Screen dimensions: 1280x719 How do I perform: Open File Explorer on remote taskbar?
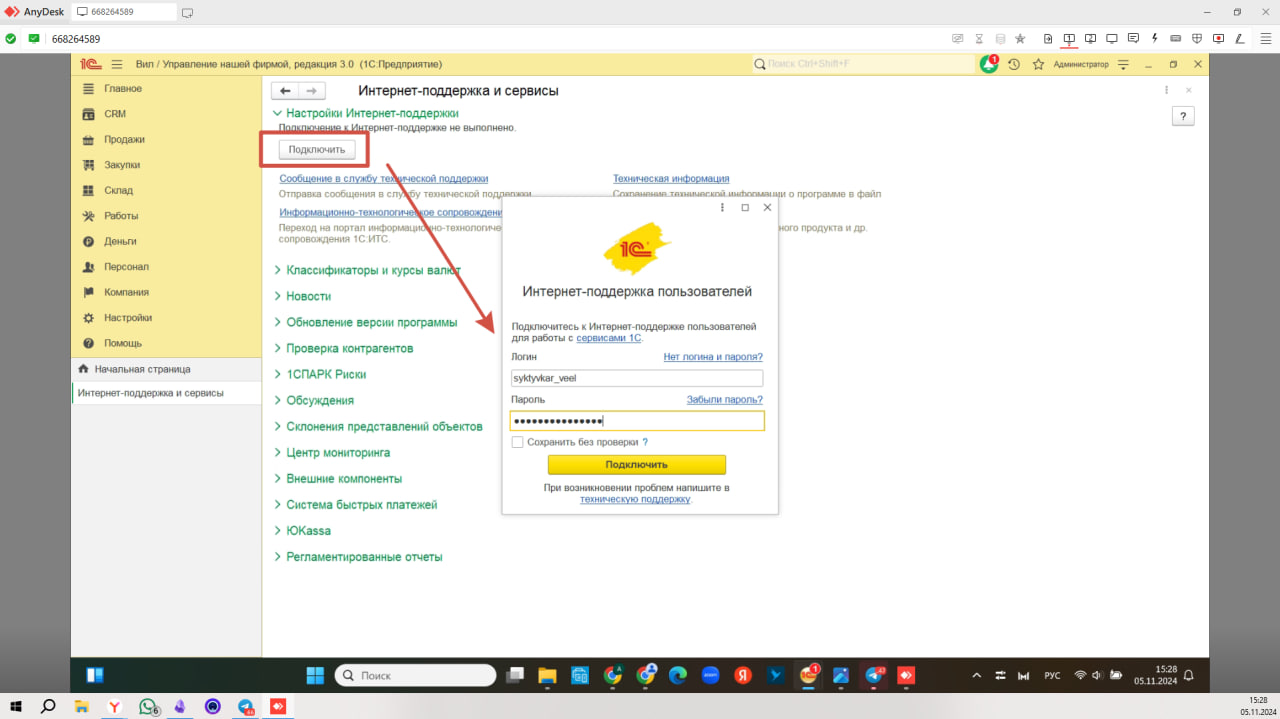pyautogui.click(x=547, y=675)
